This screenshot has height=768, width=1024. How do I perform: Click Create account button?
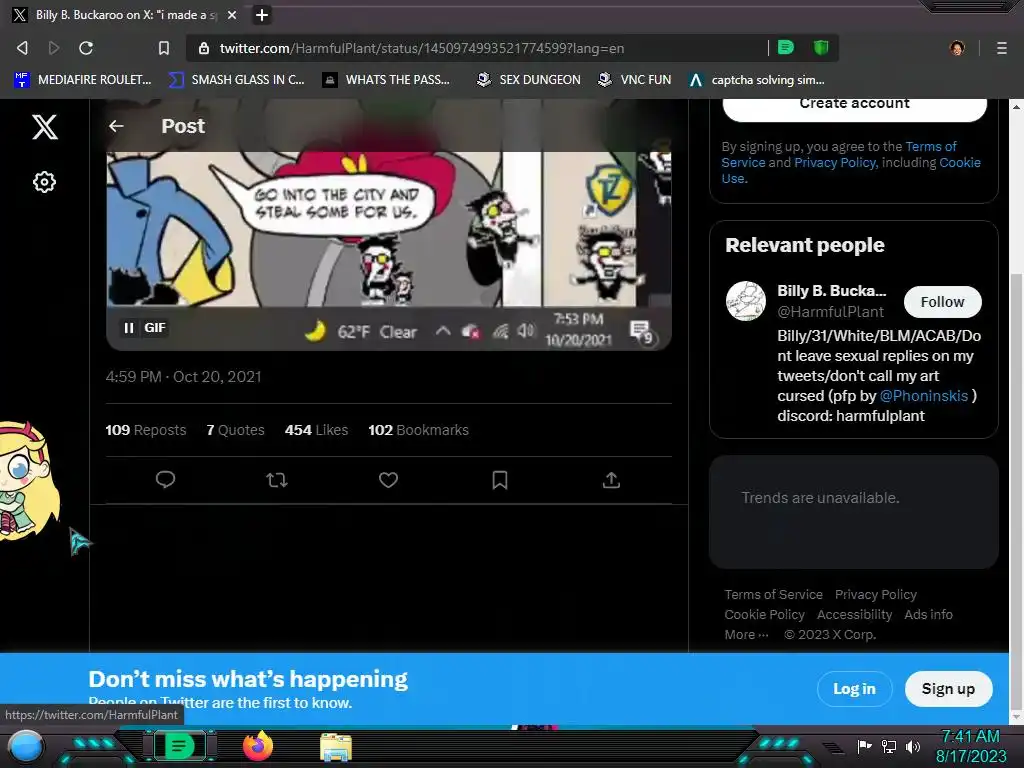tap(854, 104)
